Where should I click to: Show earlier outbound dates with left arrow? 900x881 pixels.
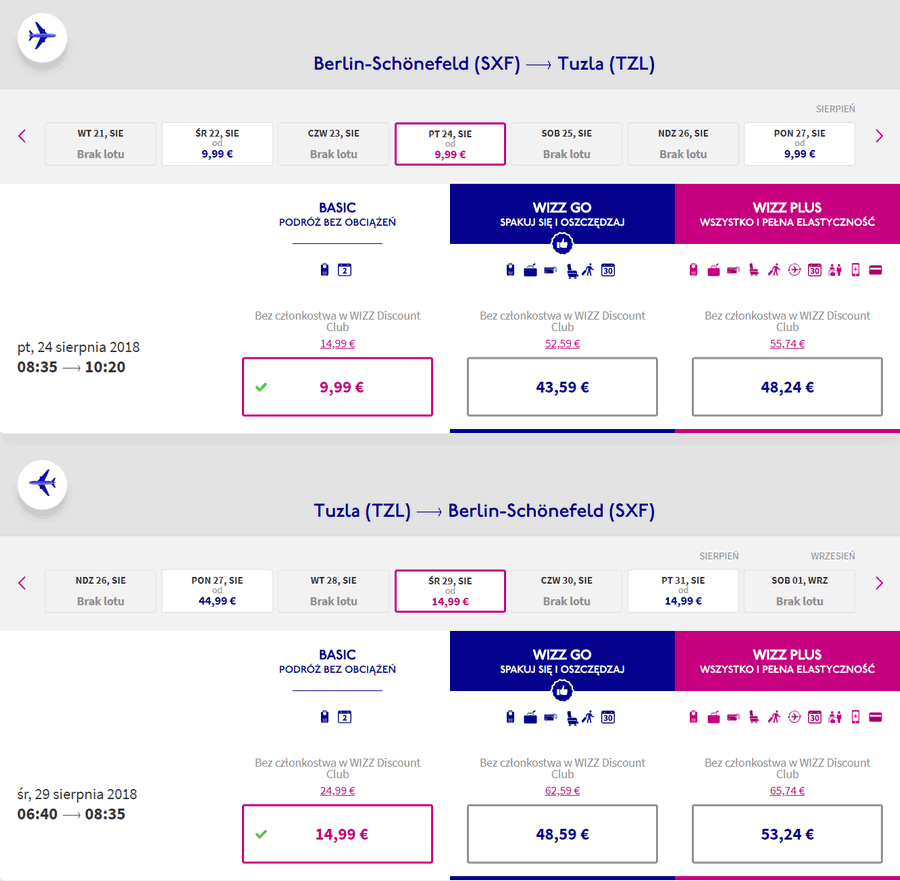(x=22, y=136)
